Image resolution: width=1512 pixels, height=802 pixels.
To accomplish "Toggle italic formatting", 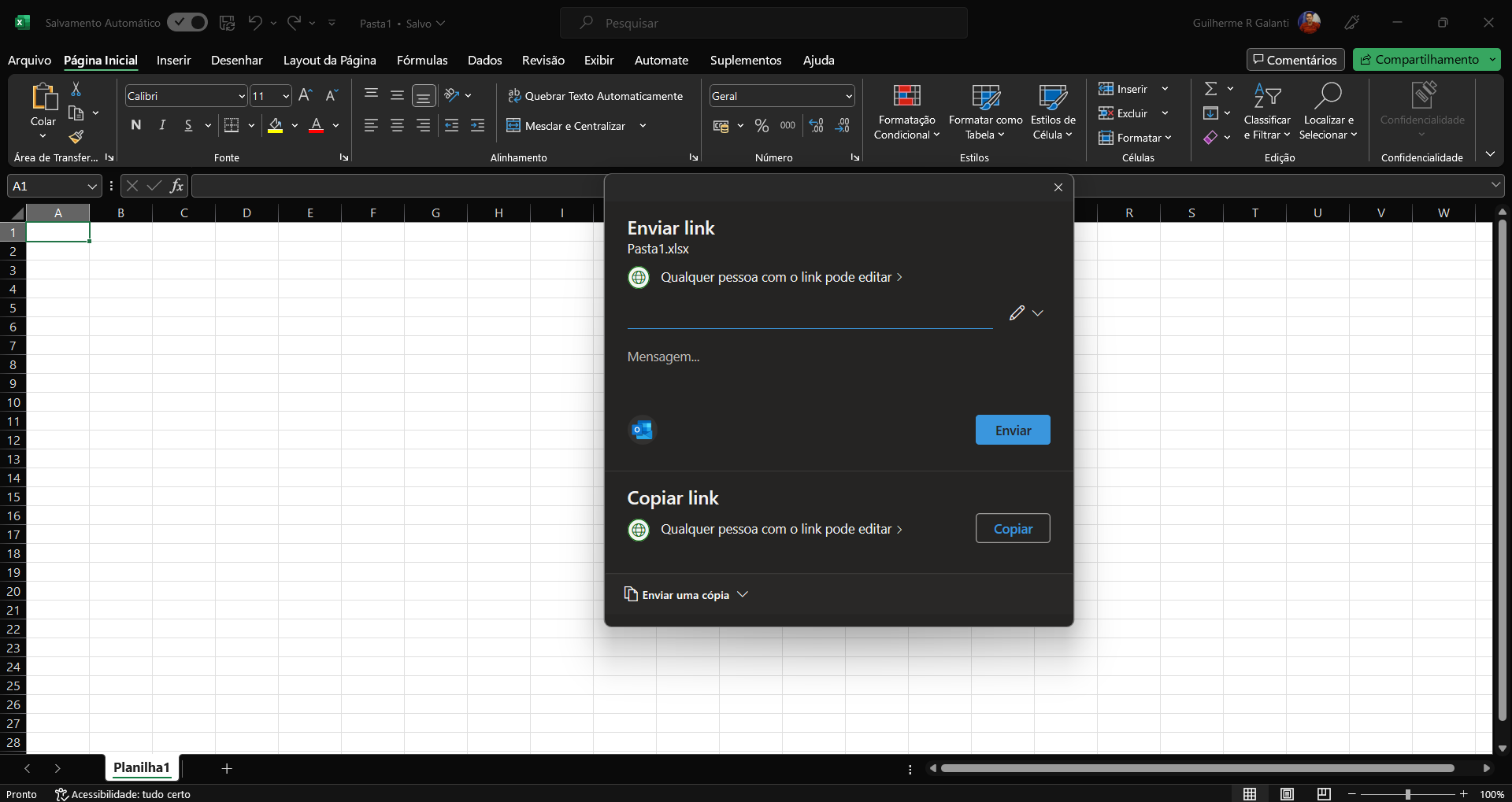I will [x=162, y=125].
